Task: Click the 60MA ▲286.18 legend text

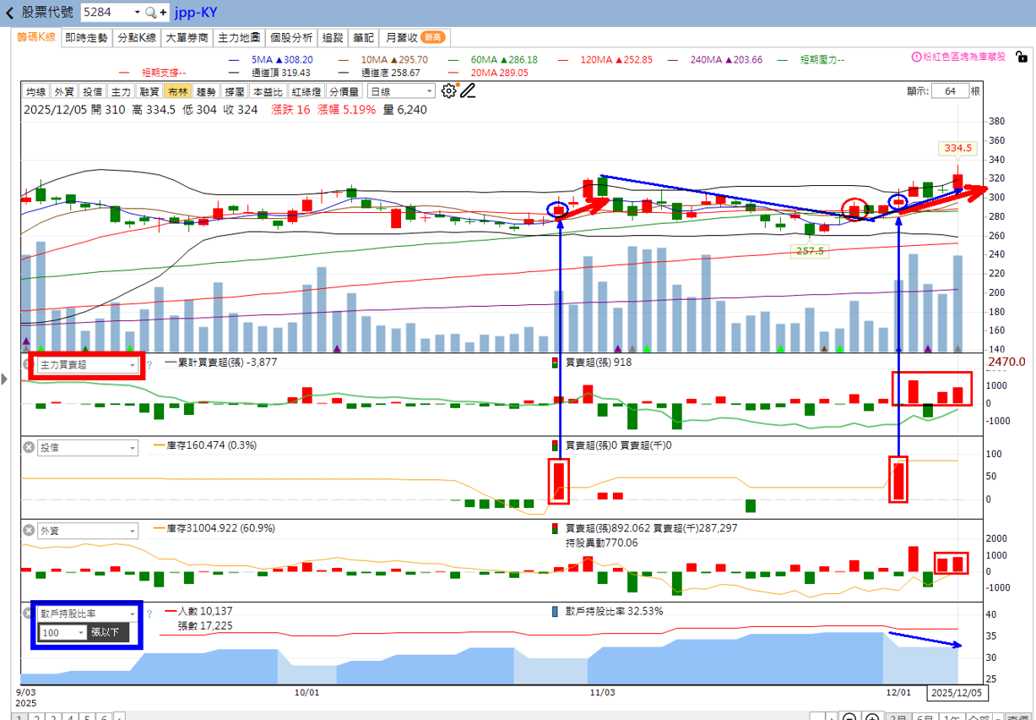Action: [503, 59]
